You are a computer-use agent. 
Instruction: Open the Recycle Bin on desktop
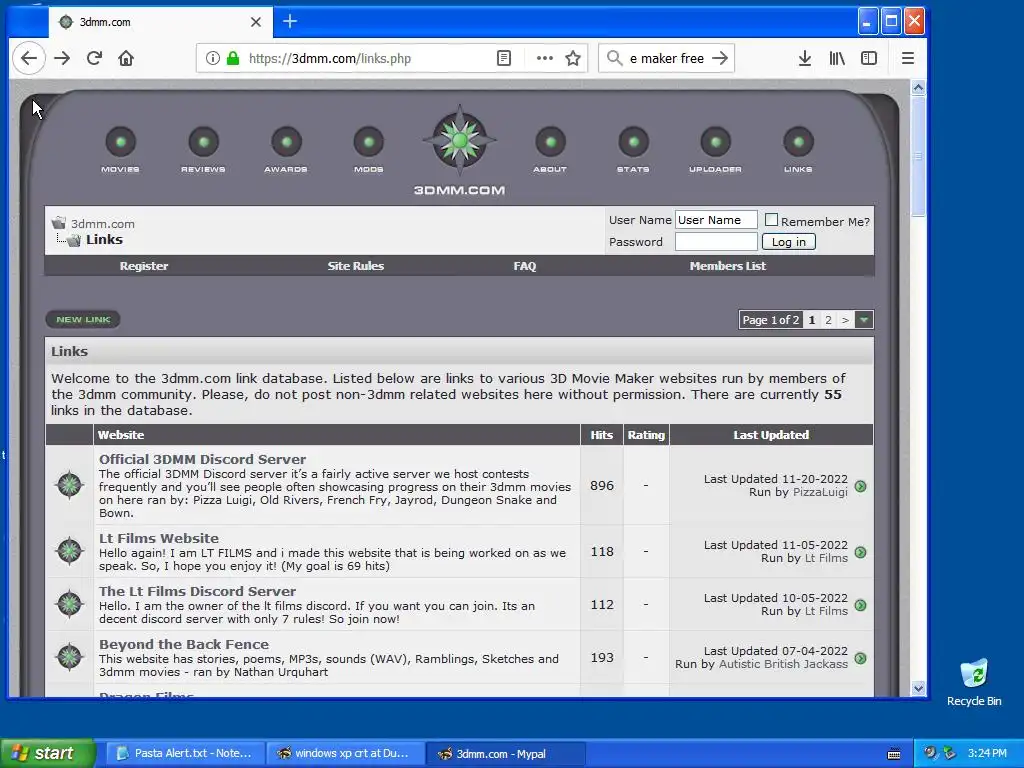pos(974,682)
